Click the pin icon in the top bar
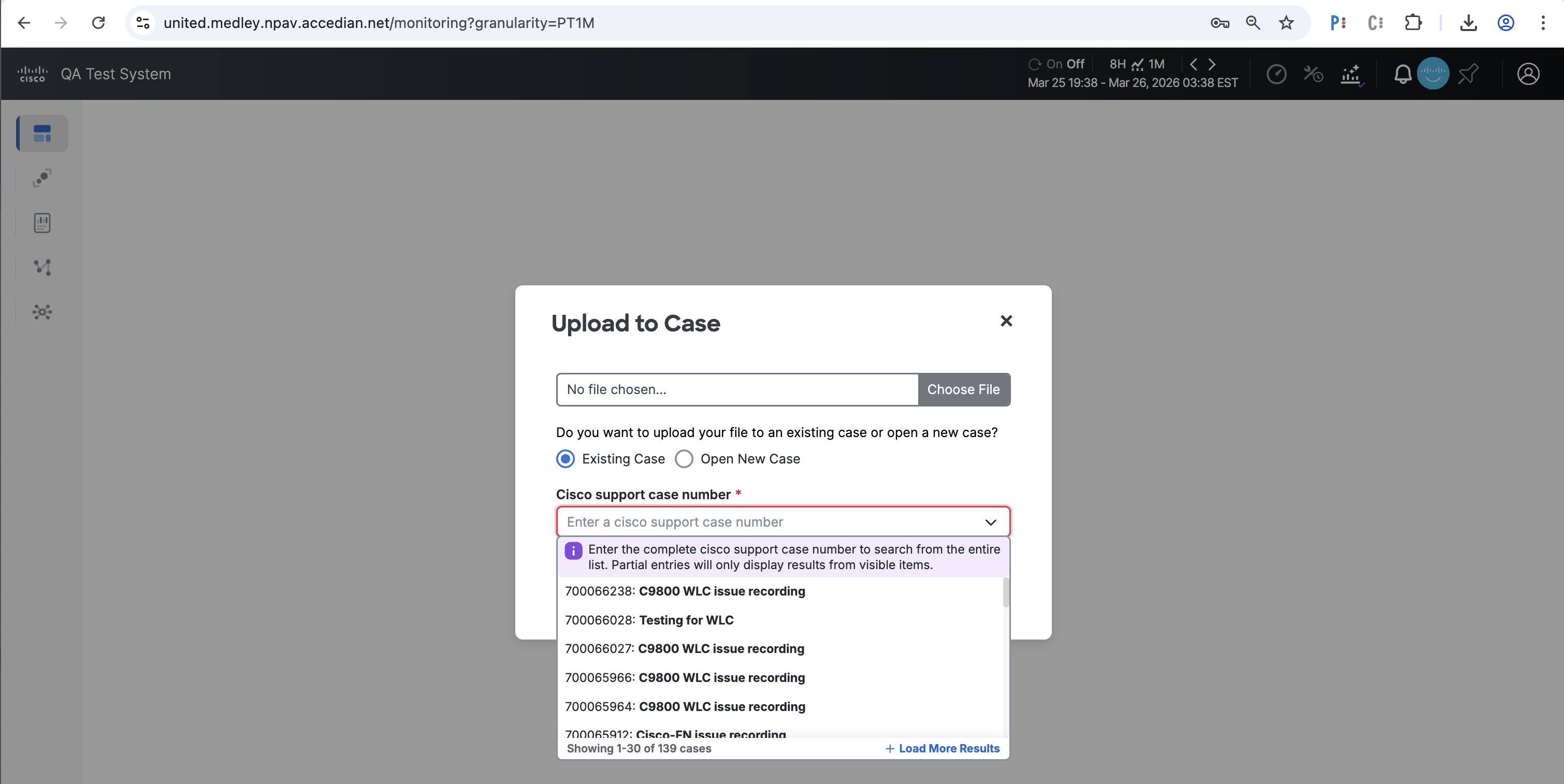Viewport: 1564px width, 784px height. tap(1469, 74)
